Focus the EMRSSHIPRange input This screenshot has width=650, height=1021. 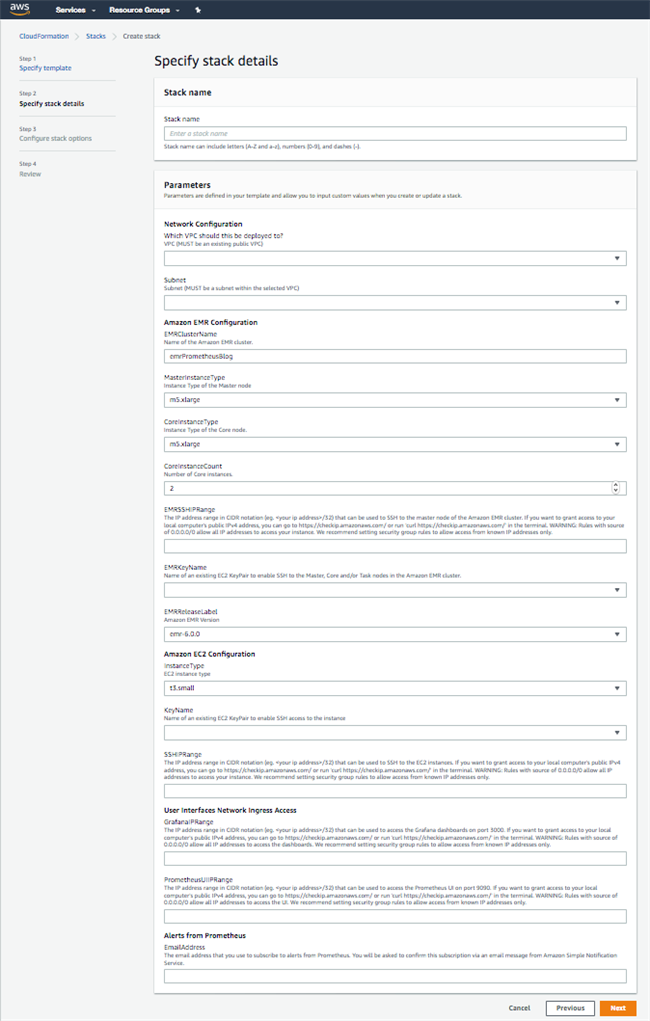coord(395,546)
